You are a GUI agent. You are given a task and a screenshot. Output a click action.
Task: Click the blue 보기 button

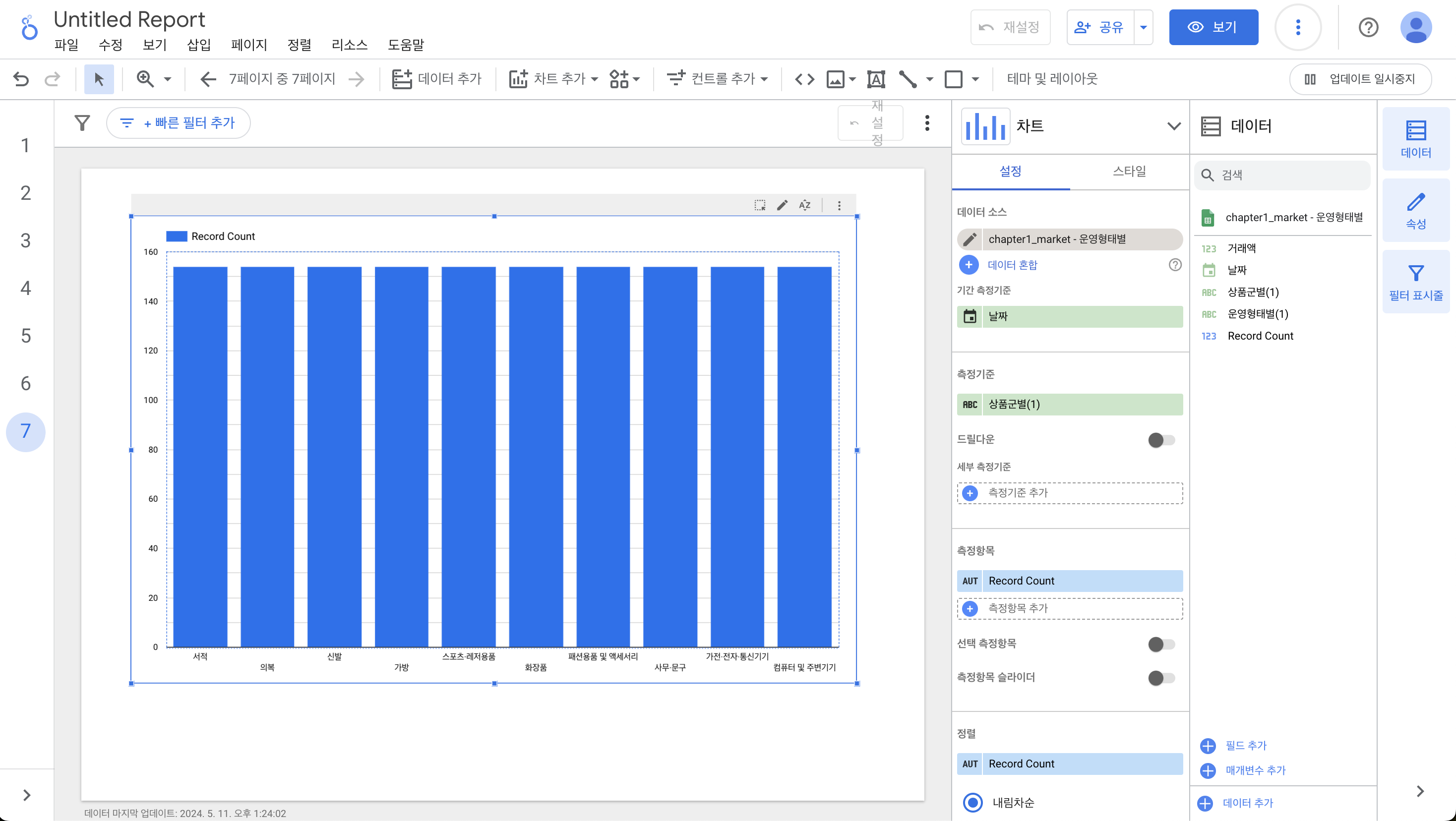pos(1213,27)
